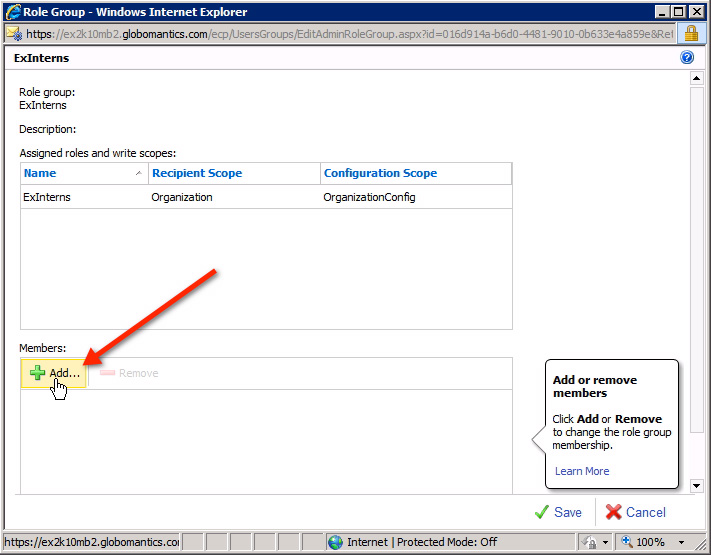Open the zoom level dropdown arrow
The width and height of the screenshot is (711, 555).
[x=681, y=542]
